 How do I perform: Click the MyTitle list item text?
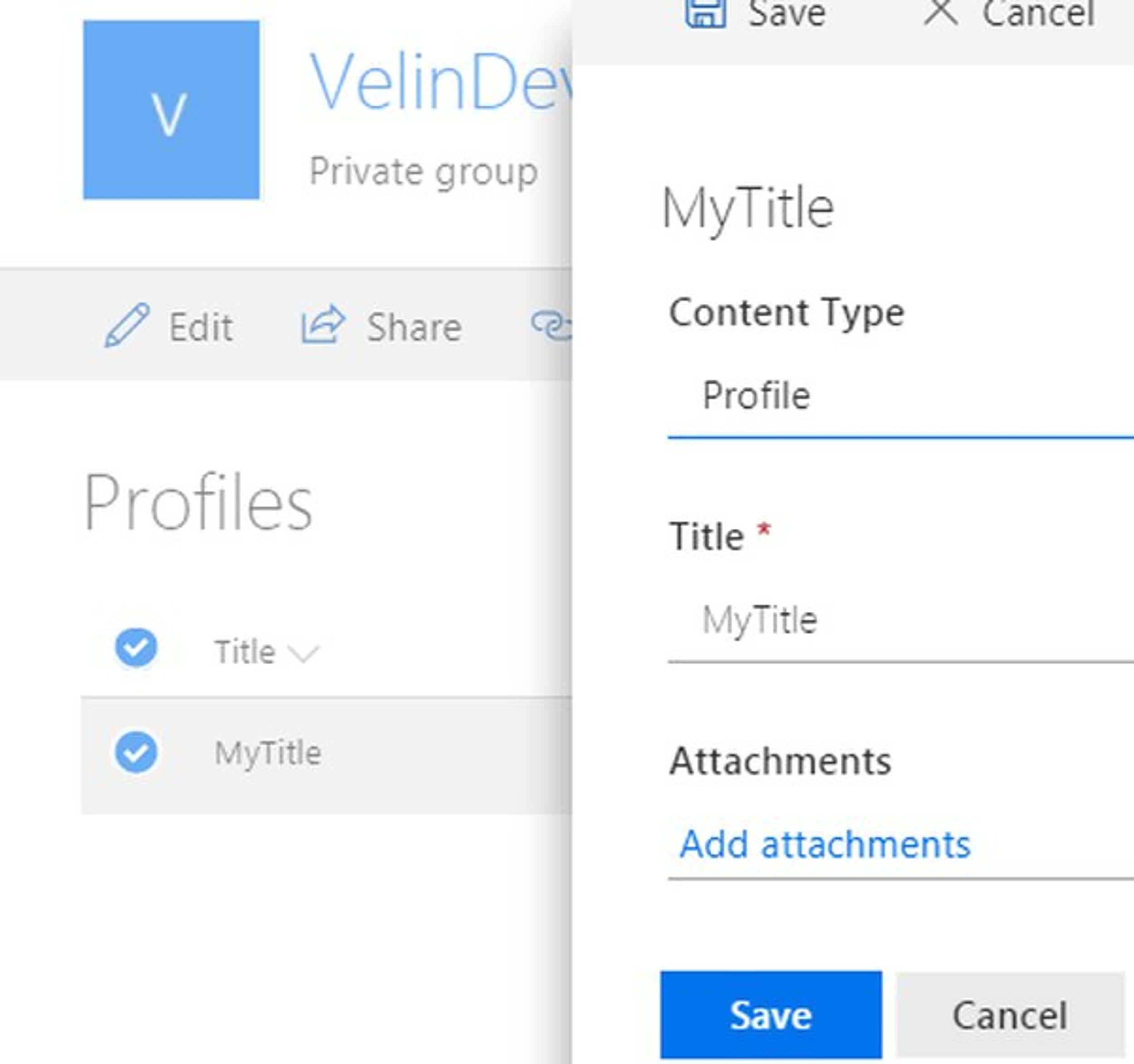click(268, 753)
